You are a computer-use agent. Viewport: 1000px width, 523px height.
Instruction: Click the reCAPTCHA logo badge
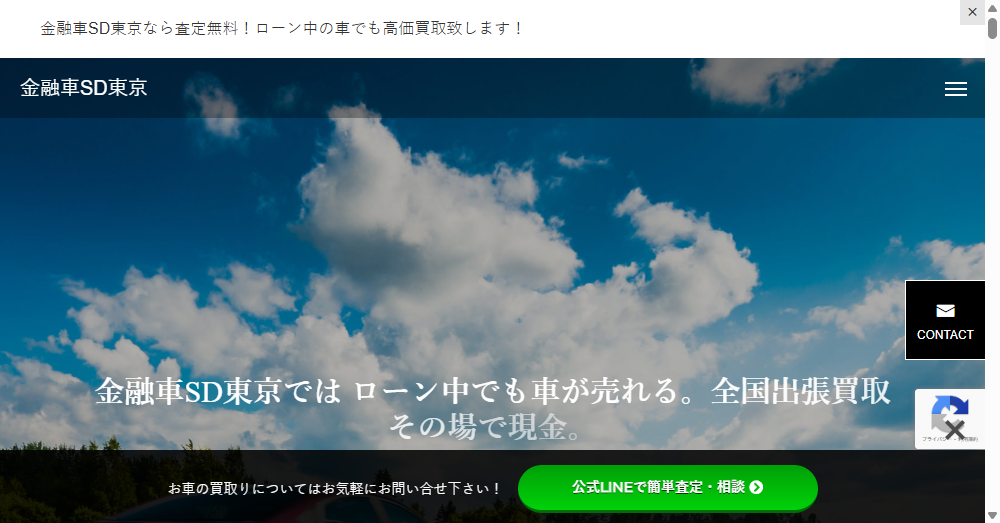[x=949, y=413]
